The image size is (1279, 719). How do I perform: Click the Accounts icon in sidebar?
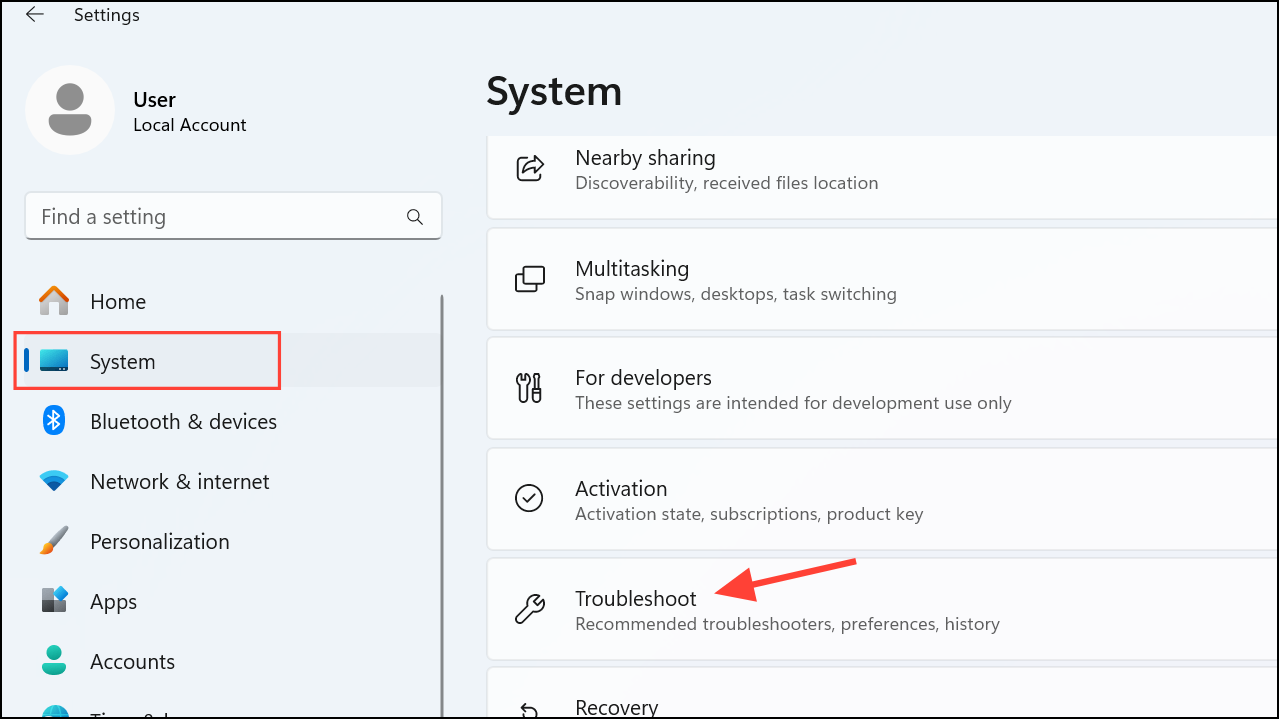click(x=52, y=661)
